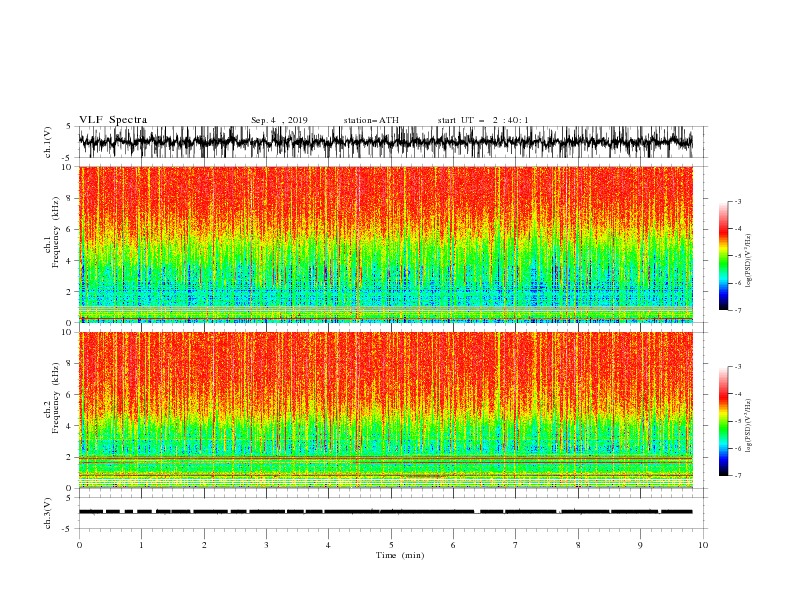Click the ch.2 colorbar "log(PSD)(V²/Hz)" label
The image size is (792, 612).
pyautogui.click(x=749, y=426)
